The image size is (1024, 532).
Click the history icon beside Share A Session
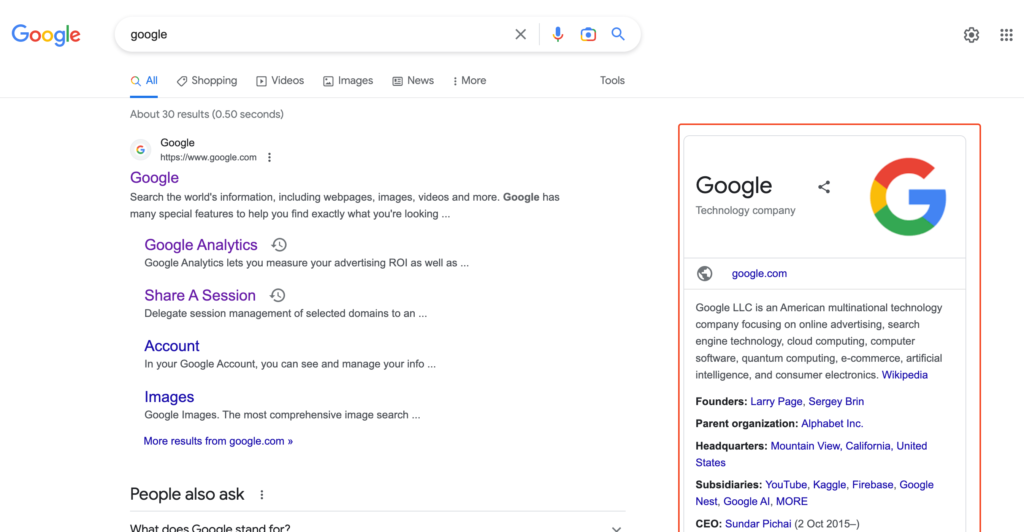(x=278, y=295)
